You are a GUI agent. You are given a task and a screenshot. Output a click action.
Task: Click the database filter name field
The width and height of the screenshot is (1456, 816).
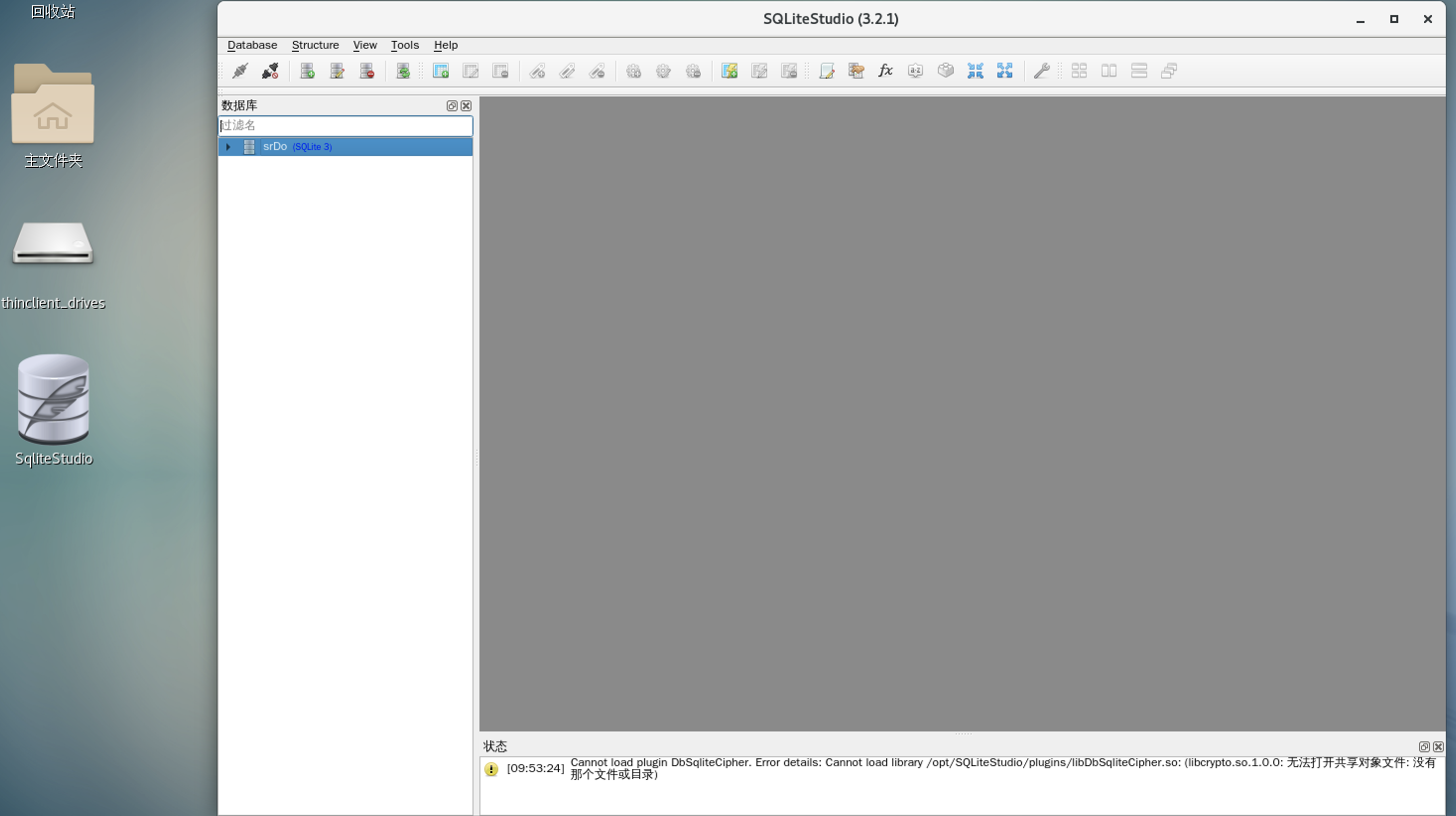point(345,126)
